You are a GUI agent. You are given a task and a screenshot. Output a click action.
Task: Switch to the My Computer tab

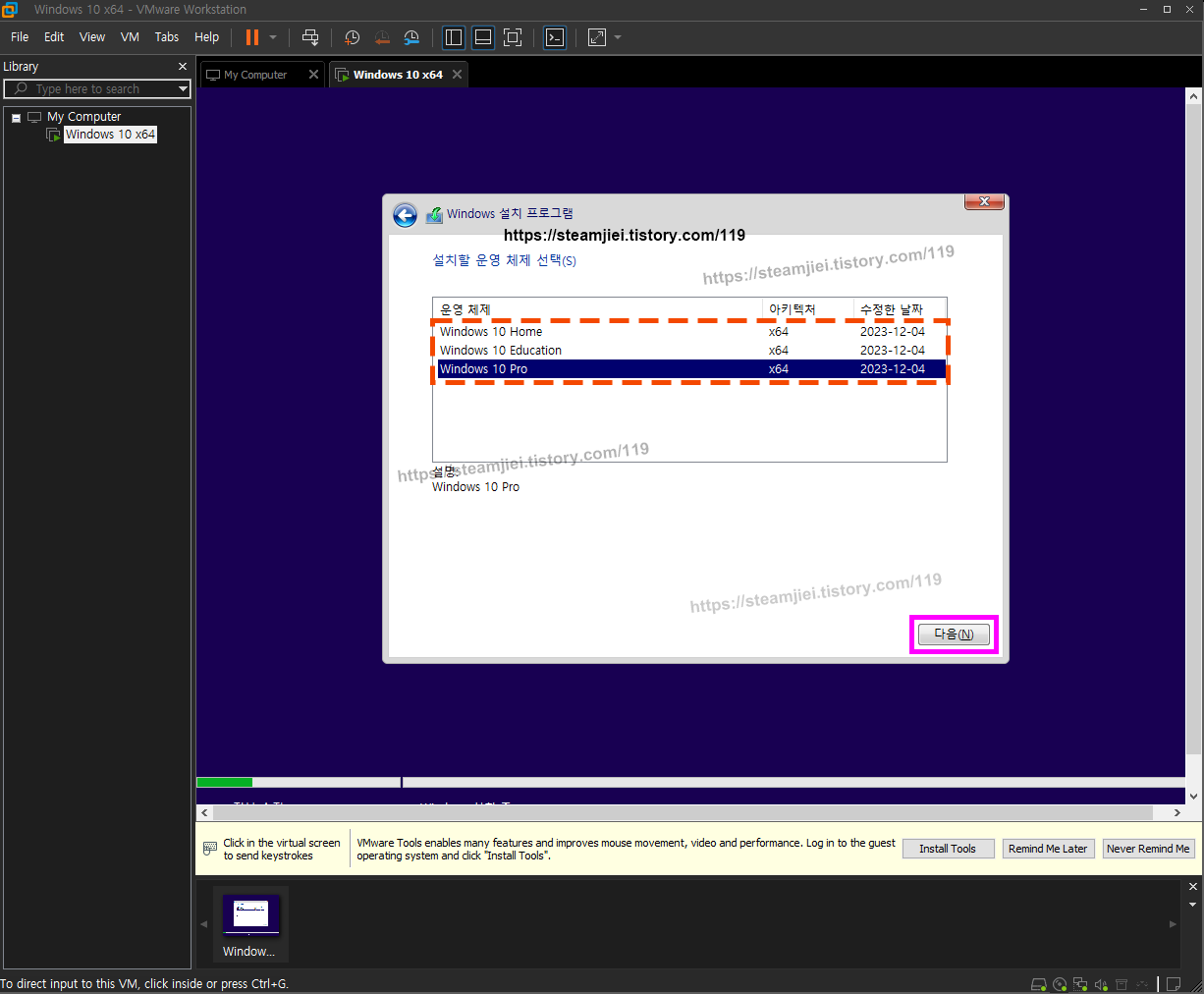pos(255,74)
